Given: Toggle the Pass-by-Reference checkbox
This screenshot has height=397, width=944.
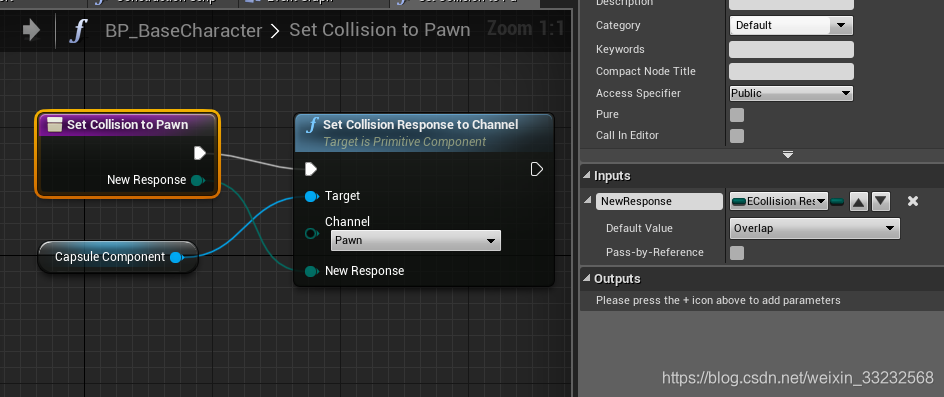Looking at the screenshot, I should (737, 253).
